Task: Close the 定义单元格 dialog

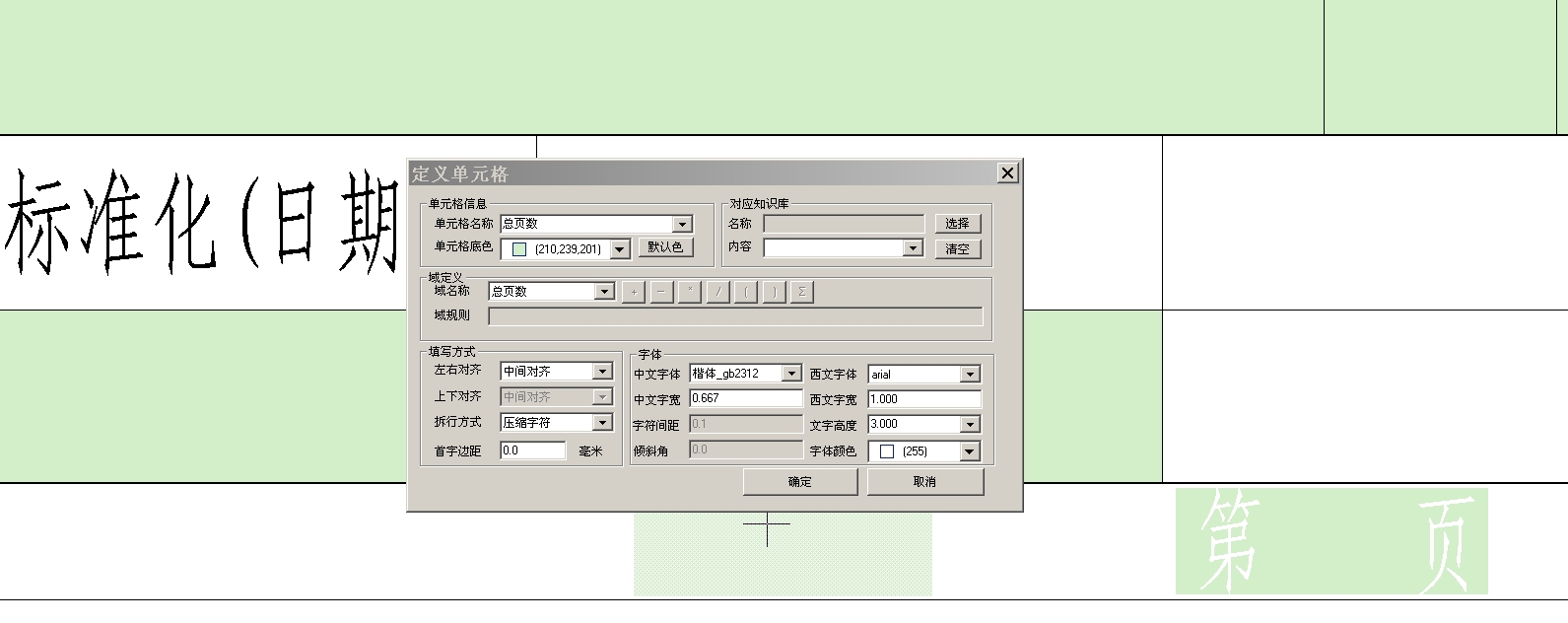Action: point(1007,173)
